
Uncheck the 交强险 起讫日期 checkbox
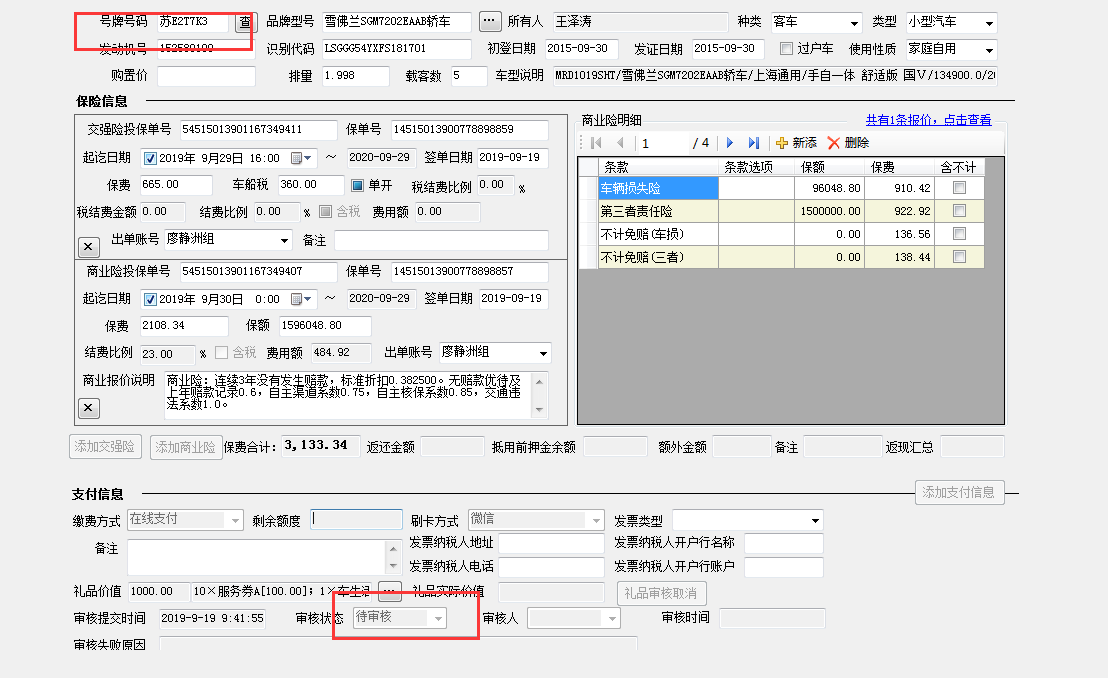[x=150, y=158]
